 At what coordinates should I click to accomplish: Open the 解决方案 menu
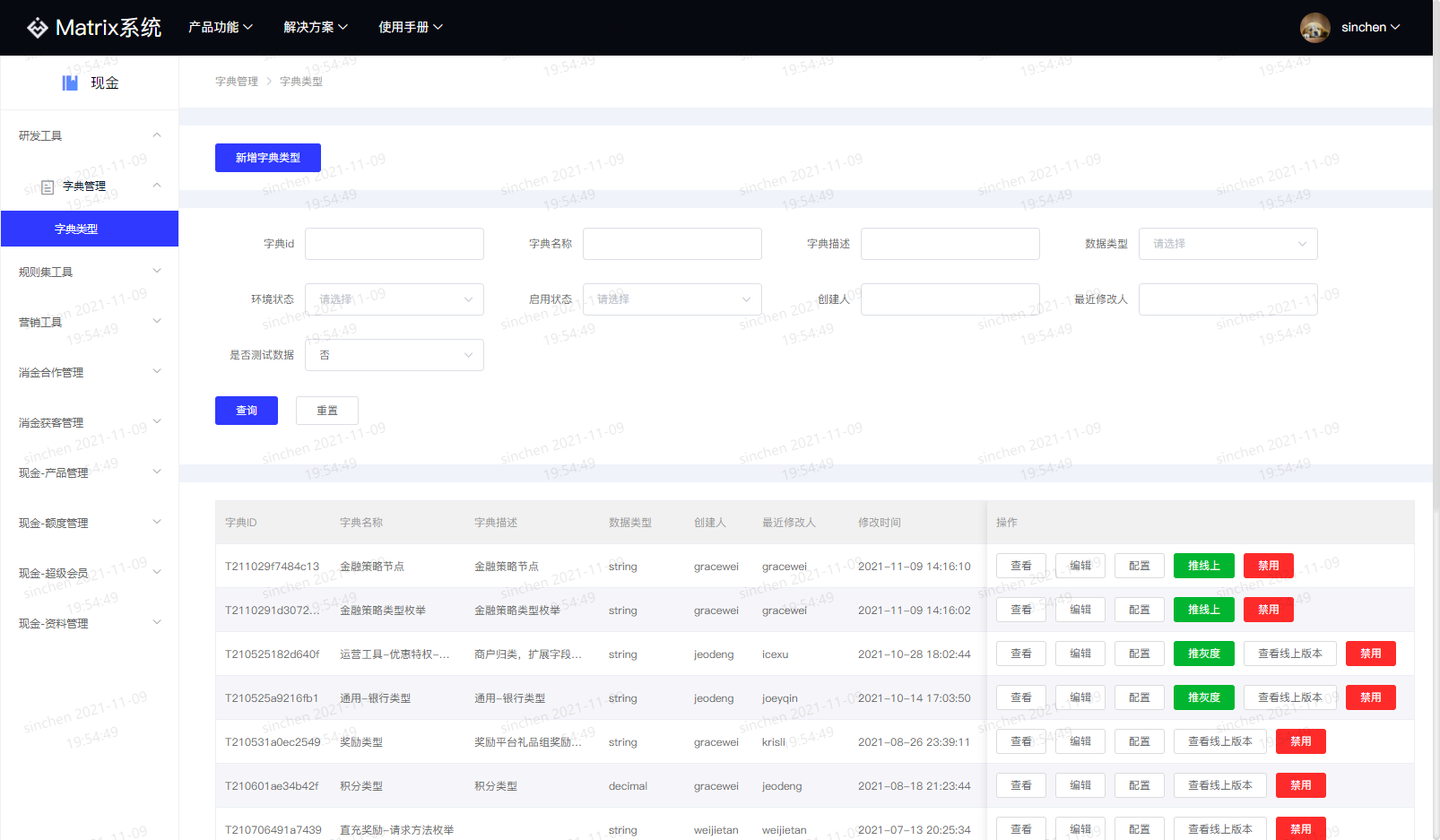click(x=316, y=27)
